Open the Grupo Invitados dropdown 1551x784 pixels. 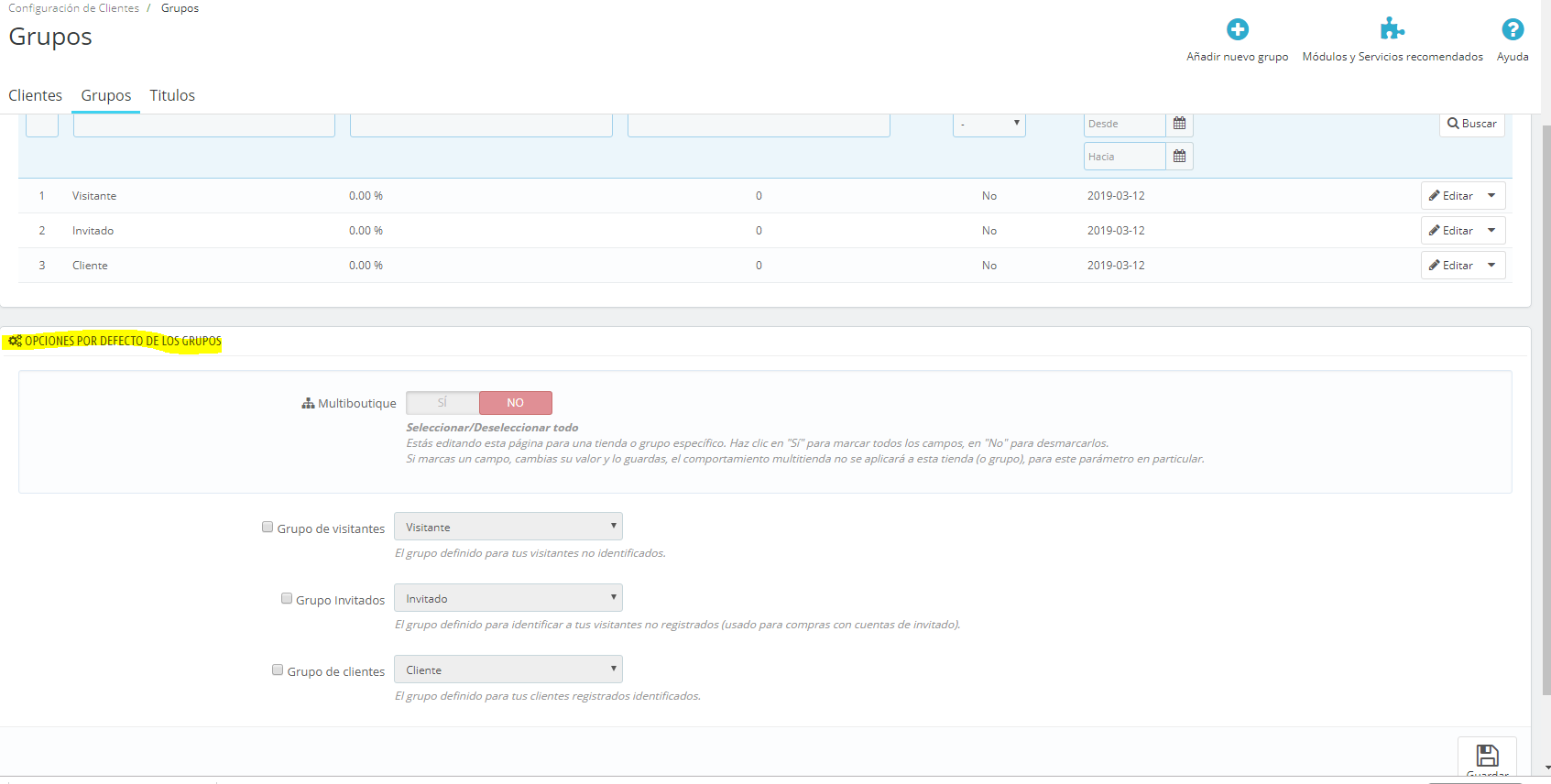click(508, 598)
